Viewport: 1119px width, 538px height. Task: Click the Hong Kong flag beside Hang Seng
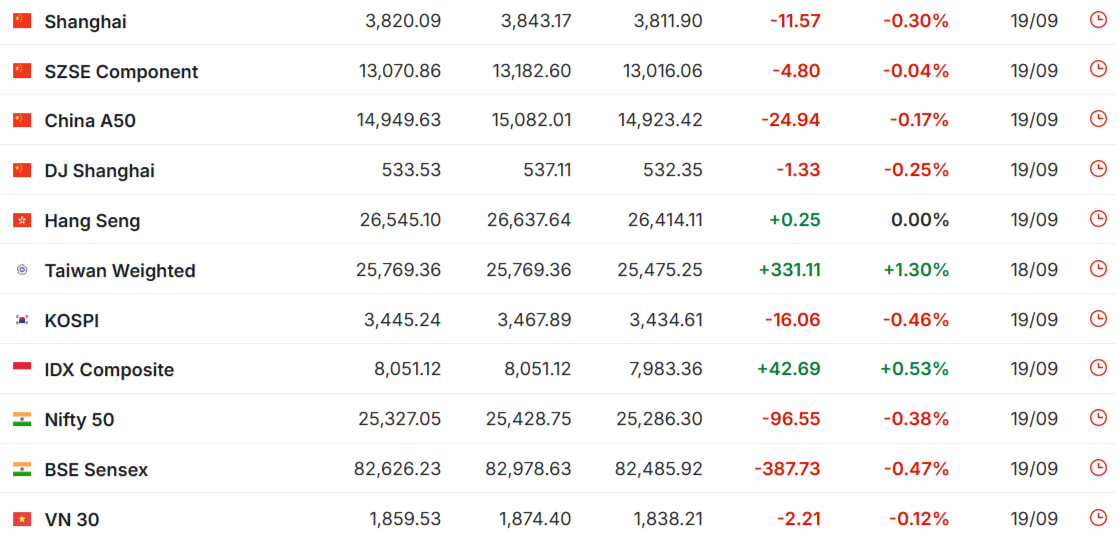pyautogui.click(x=22, y=220)
